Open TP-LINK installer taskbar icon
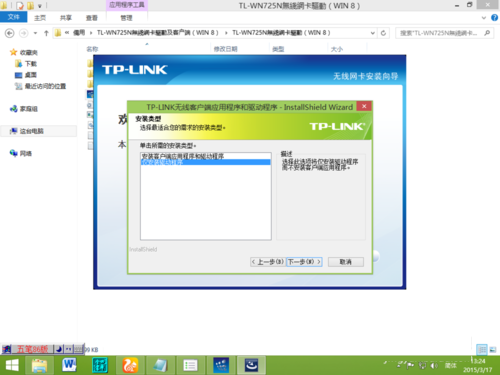Image resolution: width=500 pixels, height=375 pixels. click(251, 365)
